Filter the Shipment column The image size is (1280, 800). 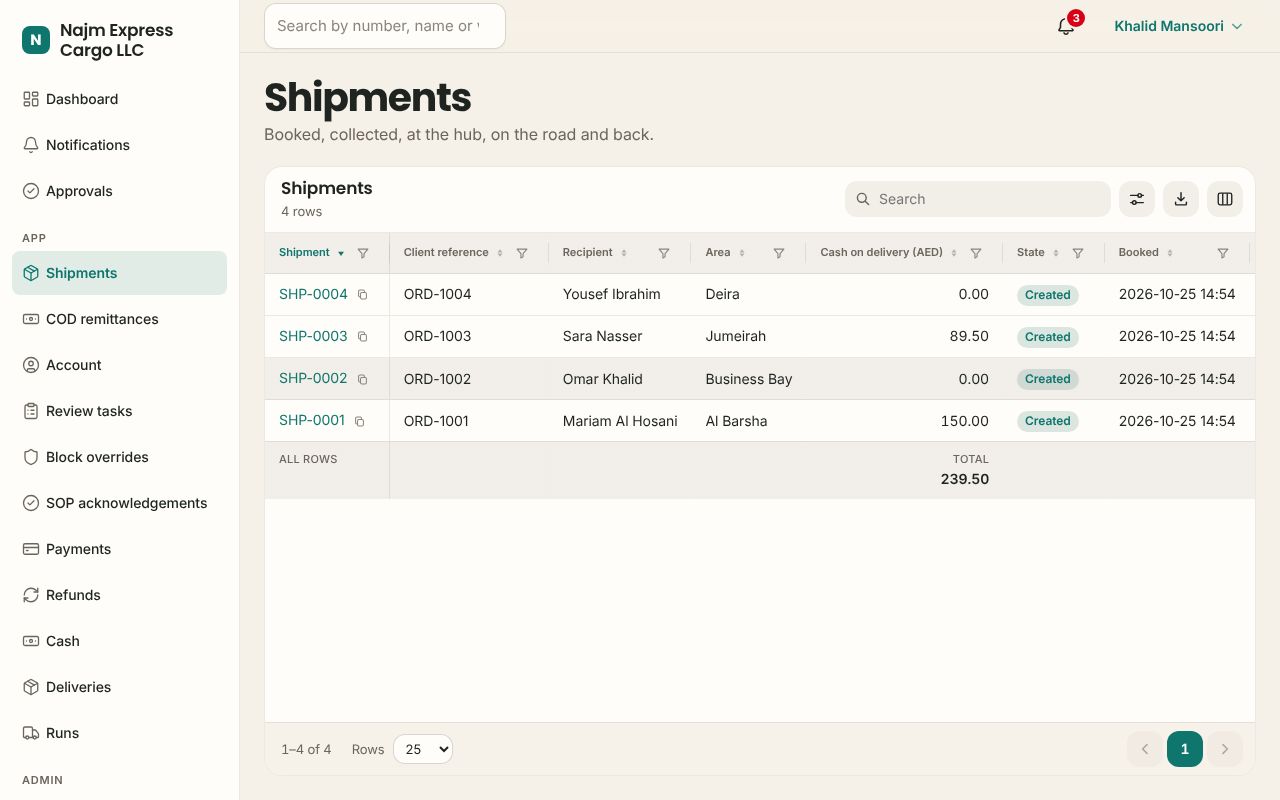coord(363,253)
